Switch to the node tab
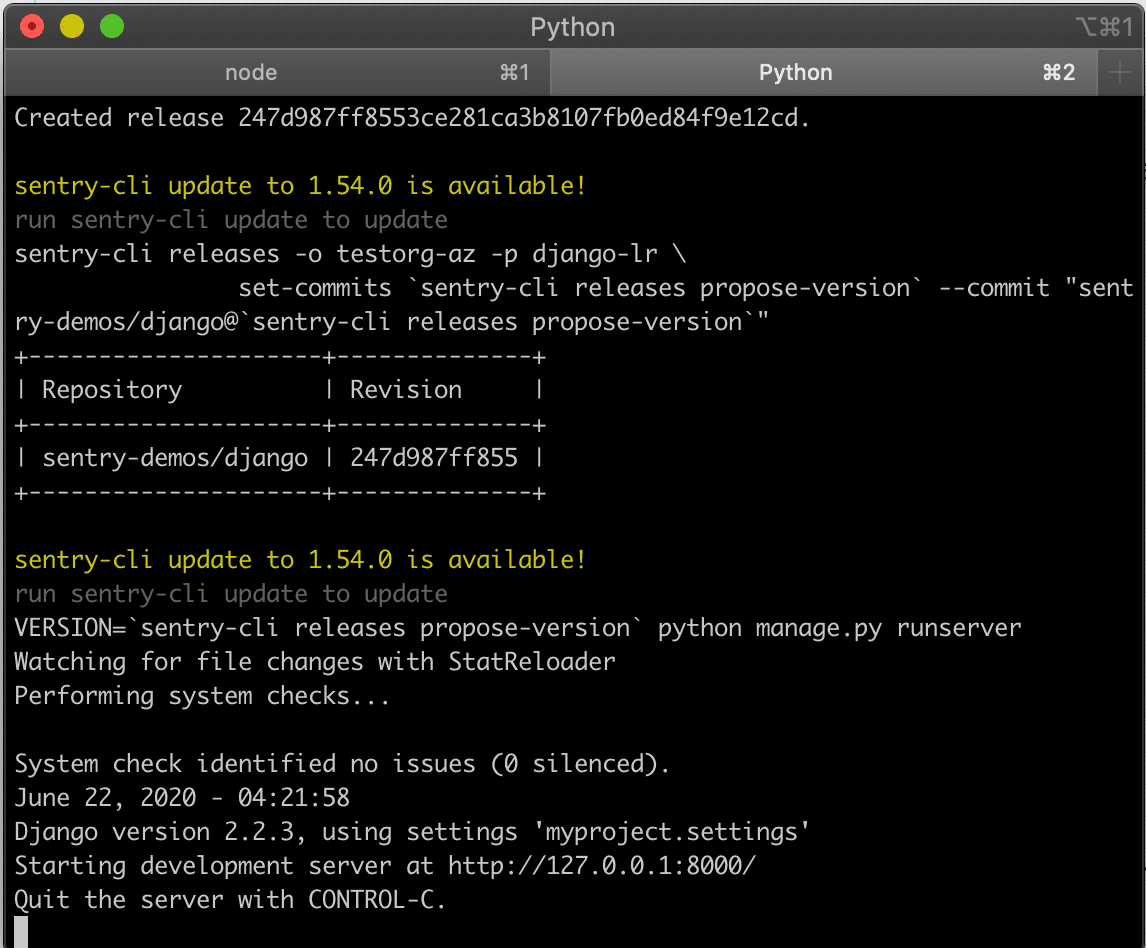This screenshot has width=1146, height=948. pos(251,72)
